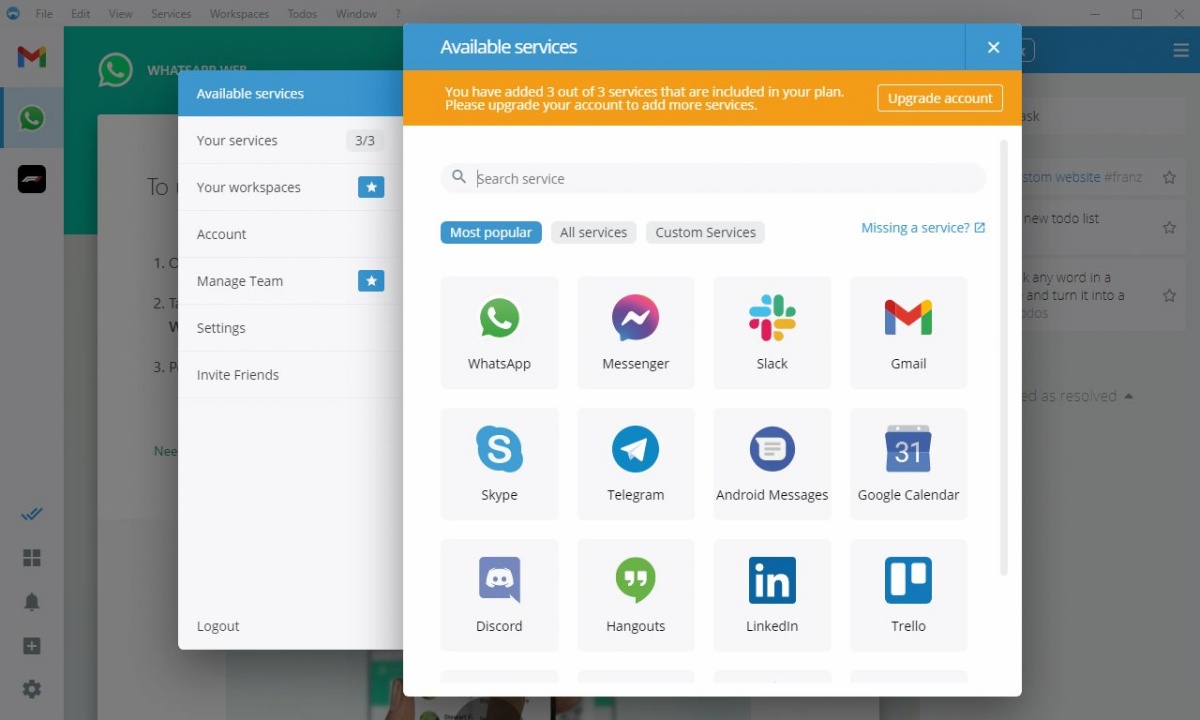Viewport: 1200px width, 720px height.
Task: Add the Trello service tile
Action: [x=908, y=595]
